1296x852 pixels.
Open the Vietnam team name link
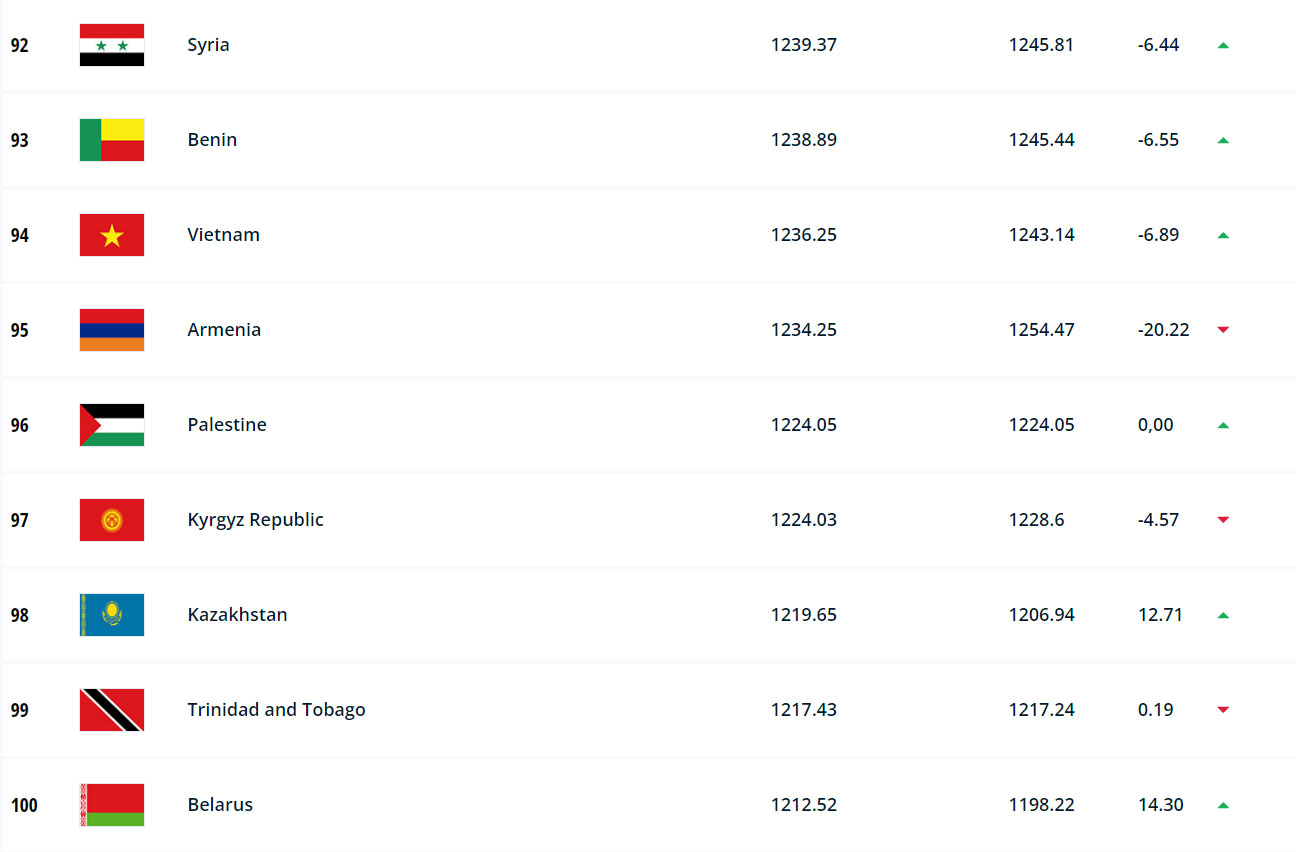[x=223, y=235]
